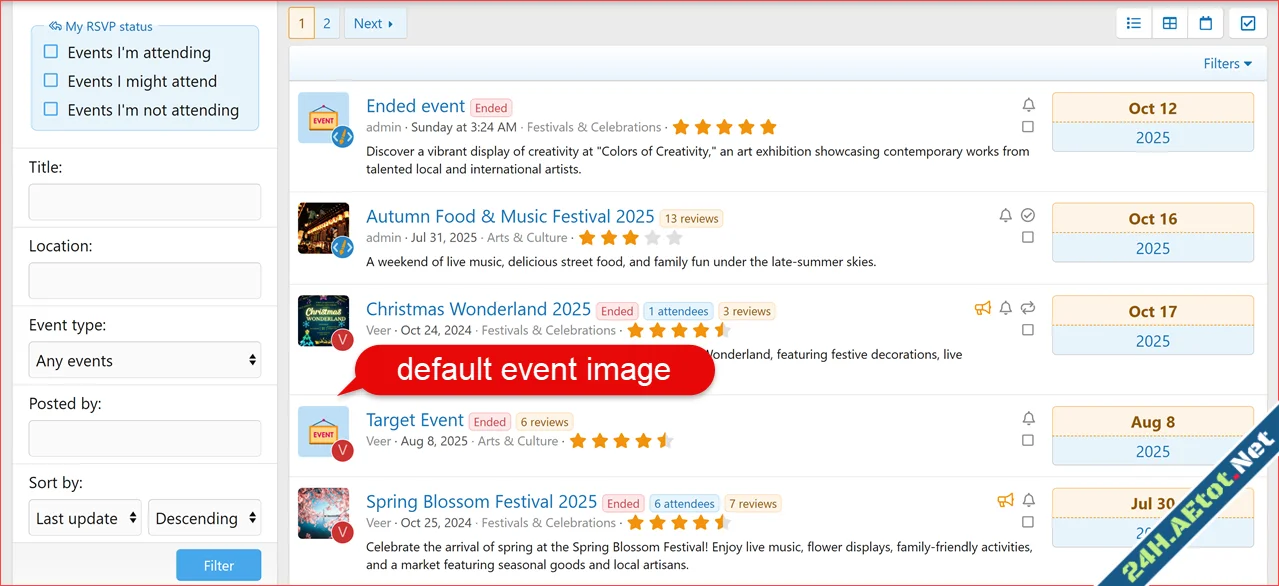
Task: Click the megaphone icon on Spring Blossom Festival 2025
Action: pos(1005,500)
